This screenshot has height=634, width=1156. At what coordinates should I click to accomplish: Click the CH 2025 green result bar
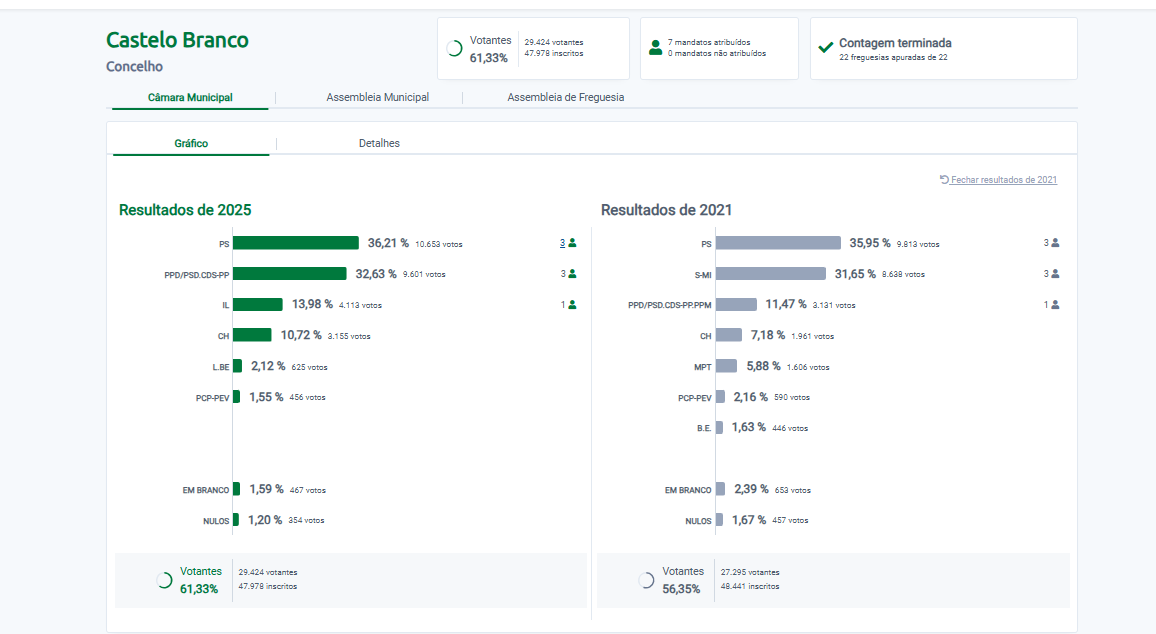[252, 335]
